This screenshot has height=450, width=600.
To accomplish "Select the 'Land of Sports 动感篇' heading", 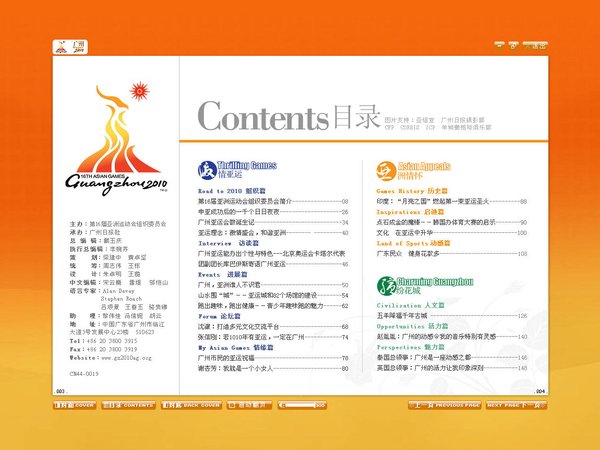I will tap(413, 243).
